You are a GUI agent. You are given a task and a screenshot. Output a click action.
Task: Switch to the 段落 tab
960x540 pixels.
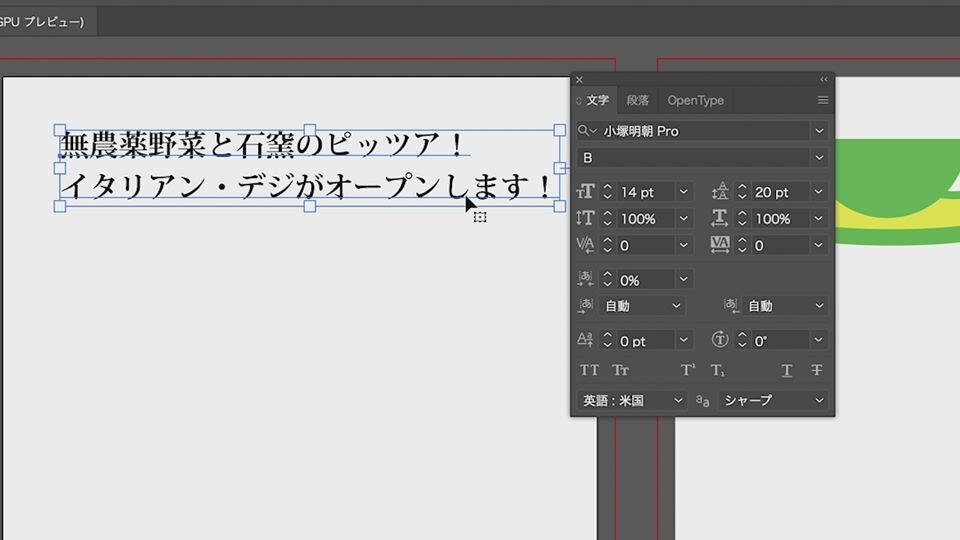pos(638,100)
